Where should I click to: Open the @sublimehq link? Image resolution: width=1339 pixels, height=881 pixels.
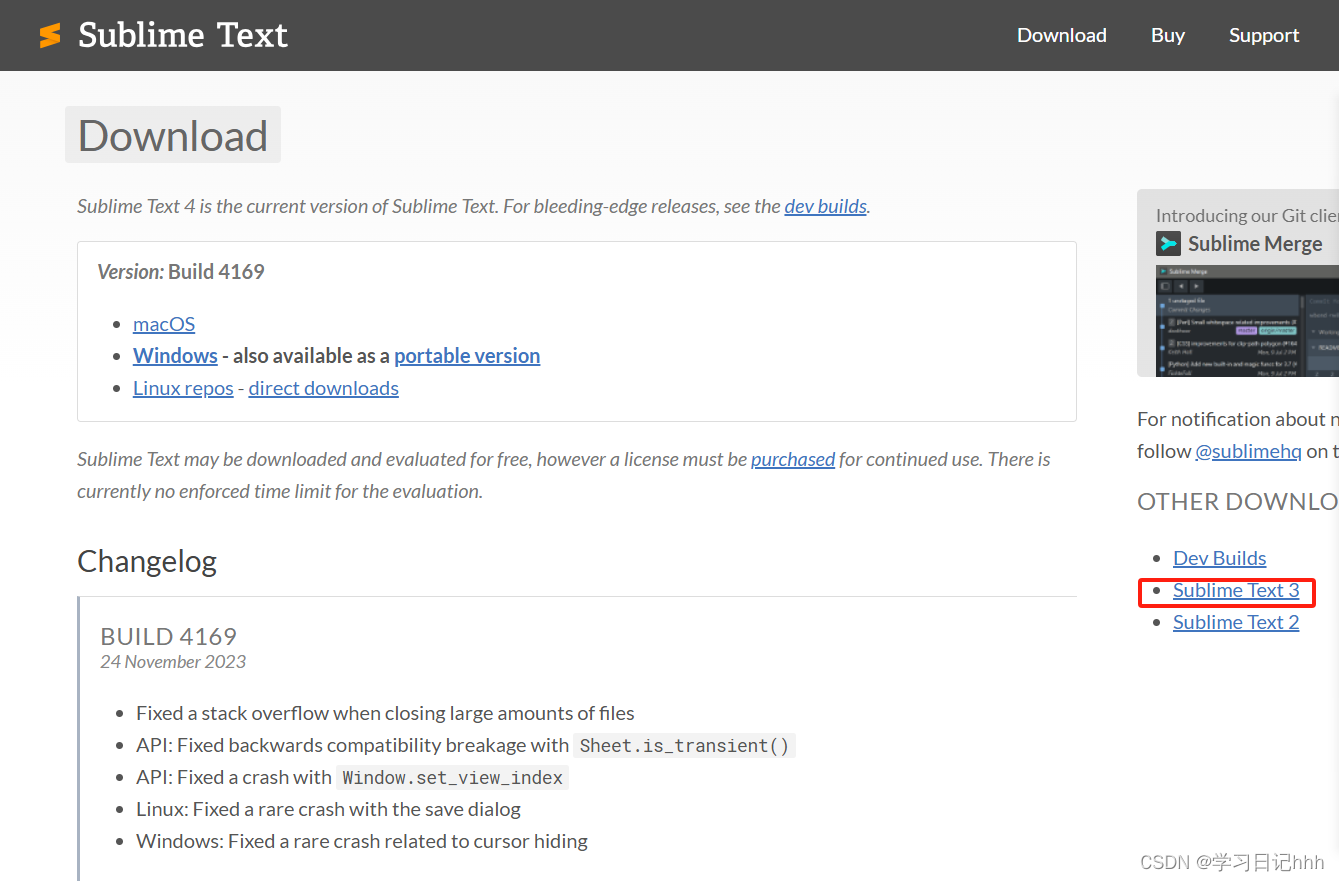(1248, 451)
